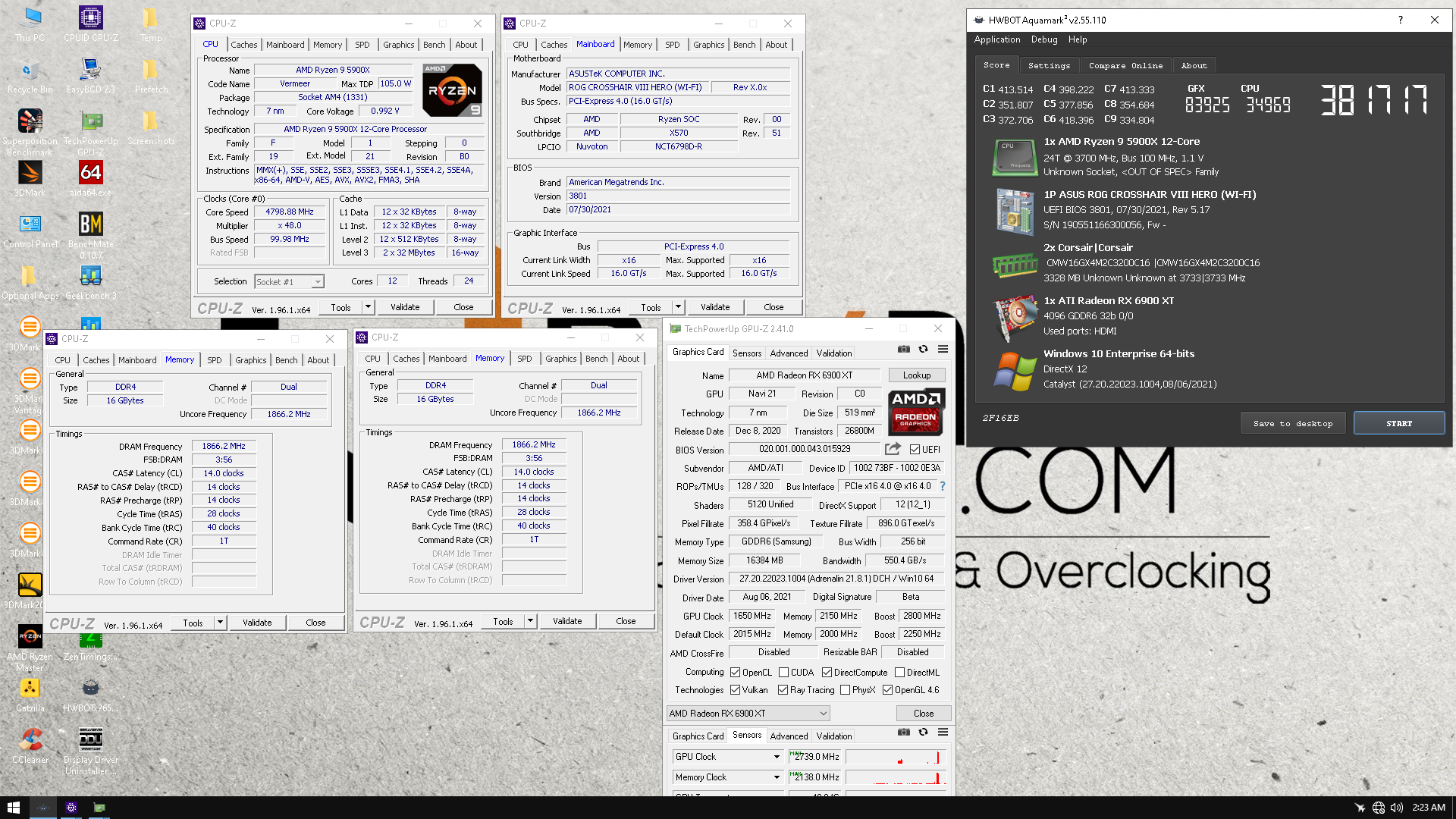Screen dimensions: 1456x819
Task: Open the Bench tab in CPU-Z Mainboard window
Action: [x=744, y=45]
